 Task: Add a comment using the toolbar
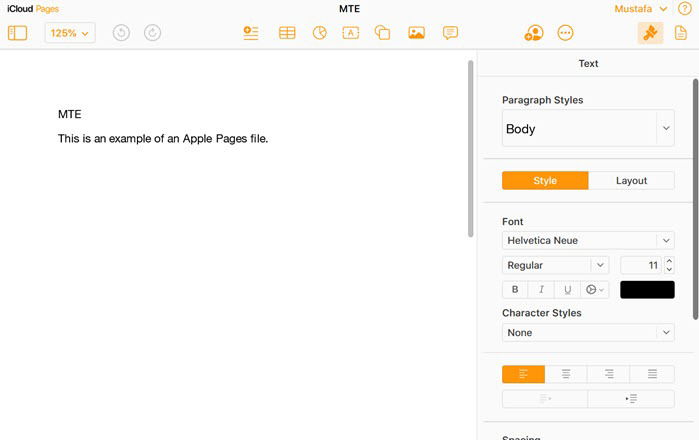tap(450, 33)
